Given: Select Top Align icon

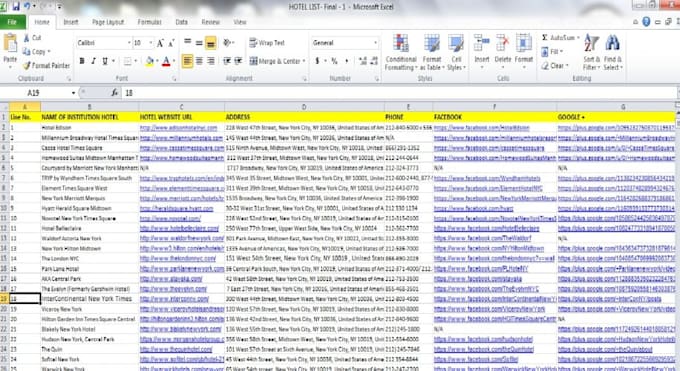Looking at the screenshot, I should [x=187, y=42].
